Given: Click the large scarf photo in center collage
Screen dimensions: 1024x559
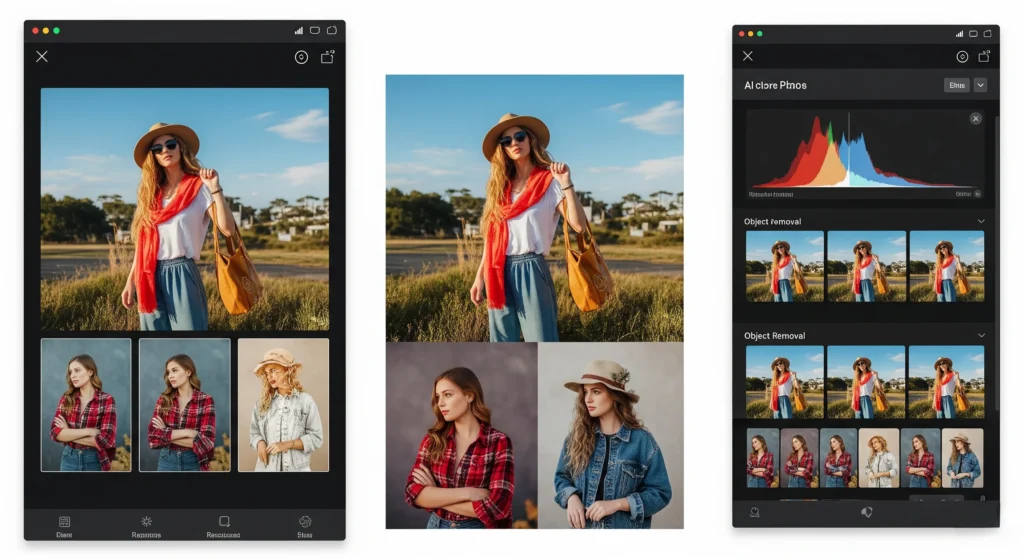Looking at the screenshot, I should click(534, 208).
